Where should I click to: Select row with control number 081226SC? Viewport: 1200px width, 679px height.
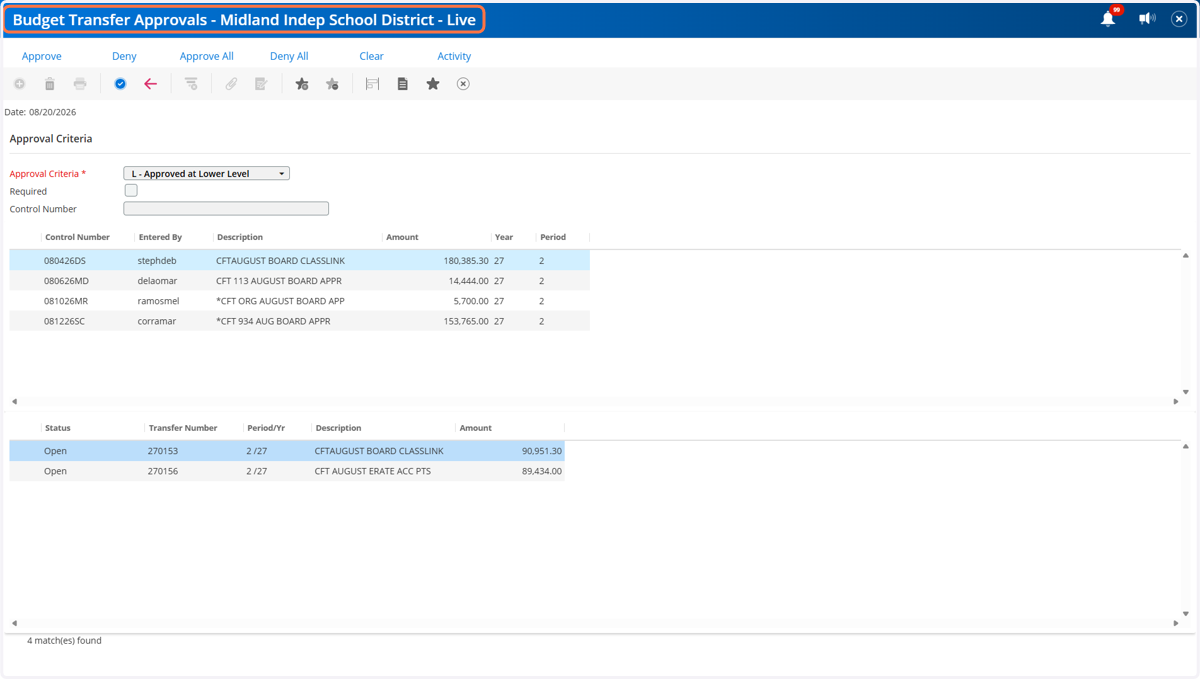tap(300, 321)
